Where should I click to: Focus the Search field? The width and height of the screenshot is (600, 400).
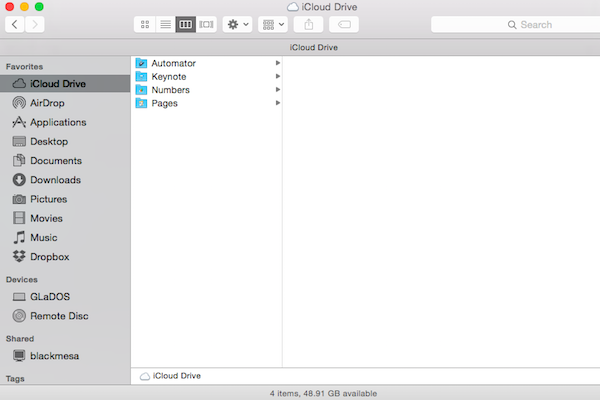(x=515, y=24)
